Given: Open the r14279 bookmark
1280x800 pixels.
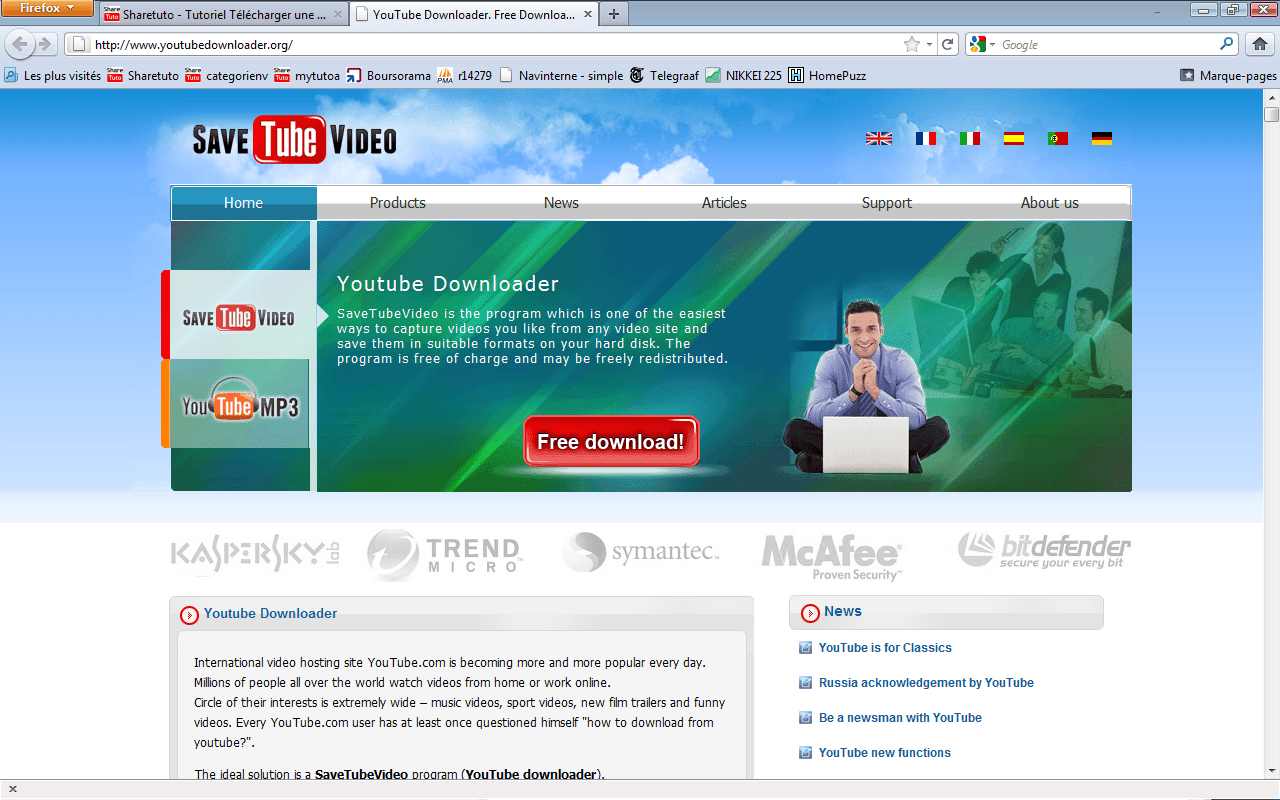Looking at the screenshot, I should point(465,75).
